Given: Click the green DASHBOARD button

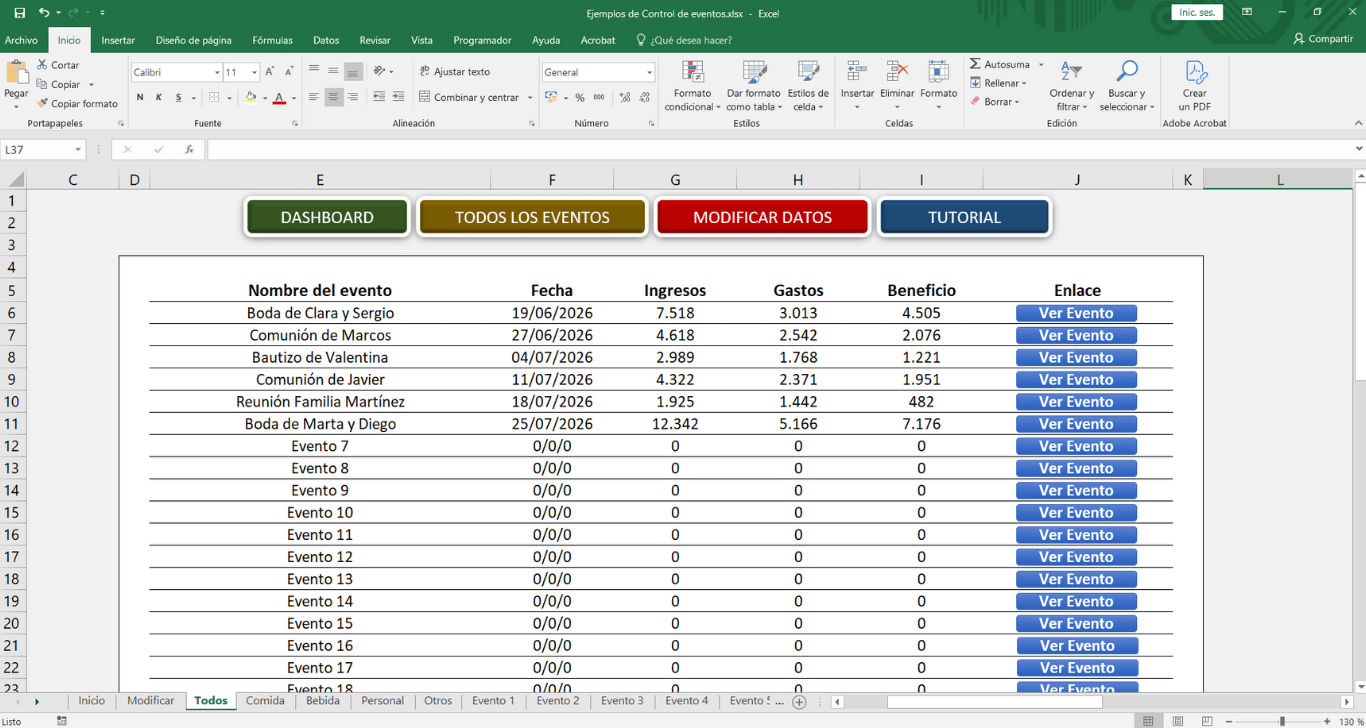Looking at the screenshot, I should 327,217.
